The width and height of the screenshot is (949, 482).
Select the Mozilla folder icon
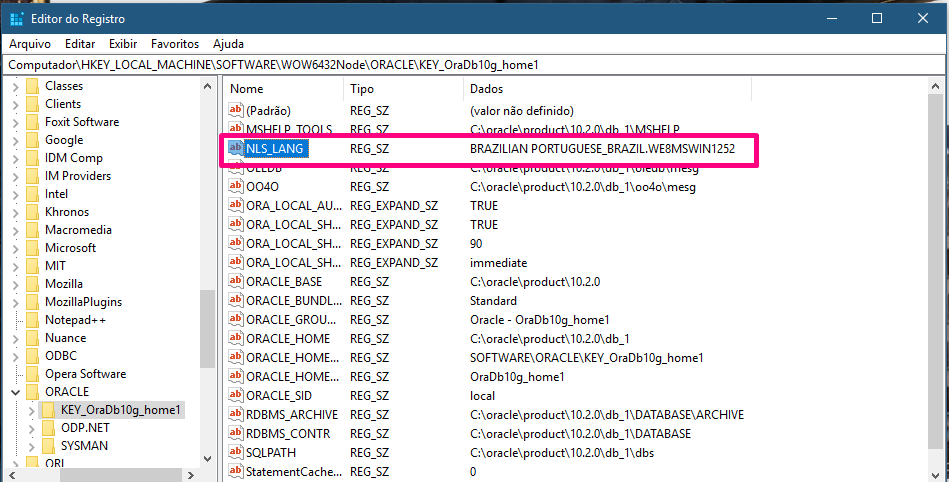[x=33, y=284]
